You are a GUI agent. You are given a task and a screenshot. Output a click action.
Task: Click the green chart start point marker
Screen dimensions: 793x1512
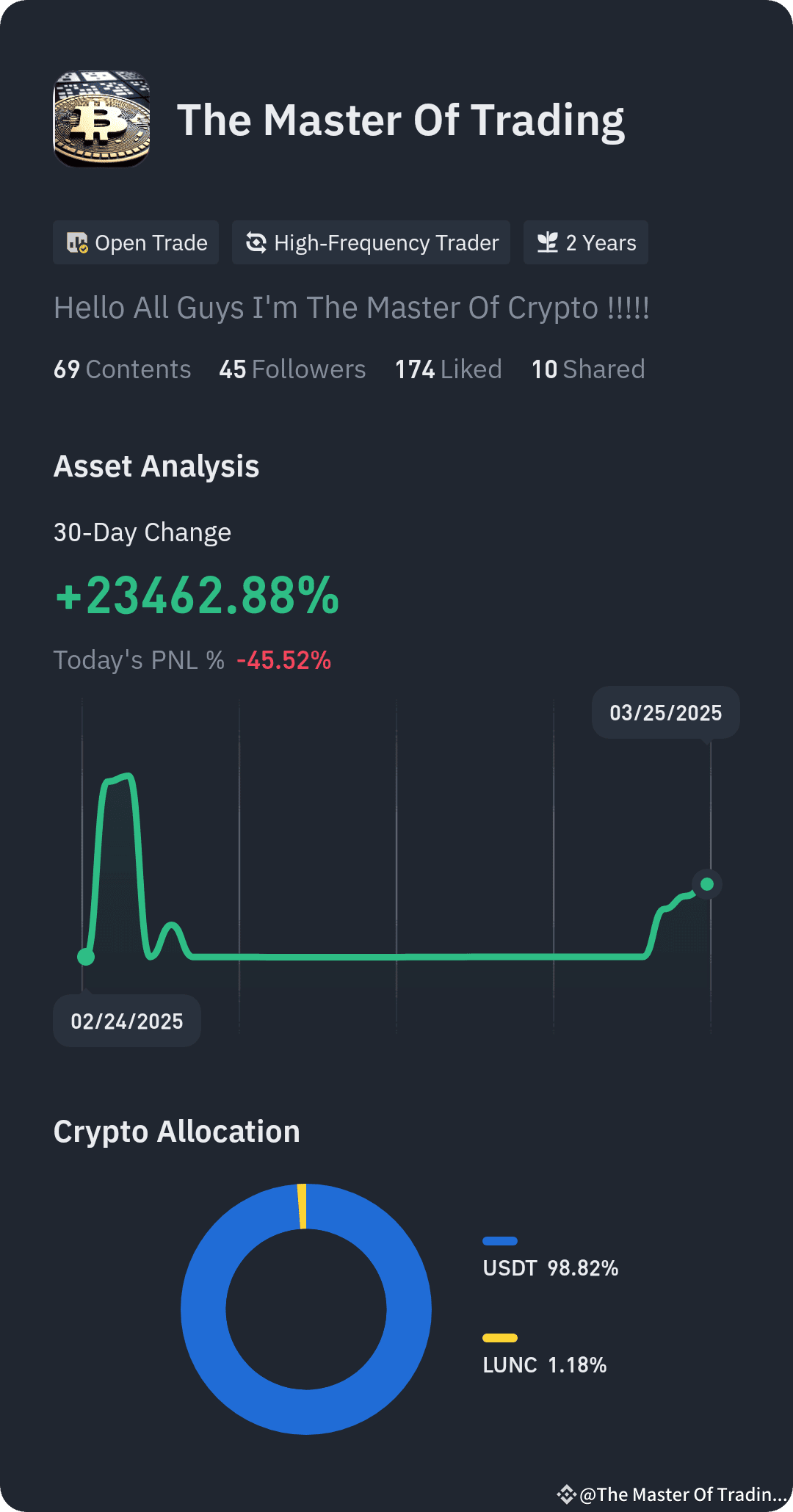pyautogui.click(x=86, y=957)
